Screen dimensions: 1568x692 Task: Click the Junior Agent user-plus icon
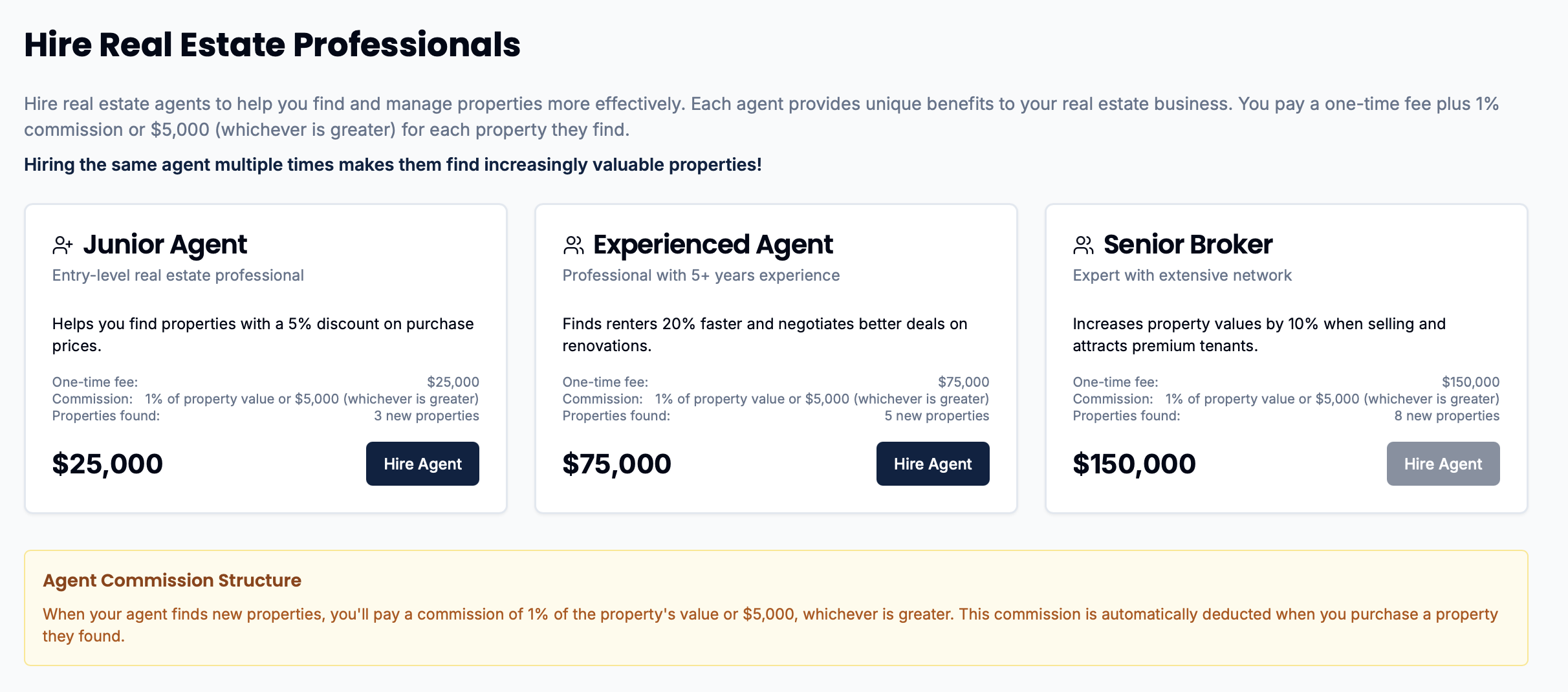tap(63, 245)
